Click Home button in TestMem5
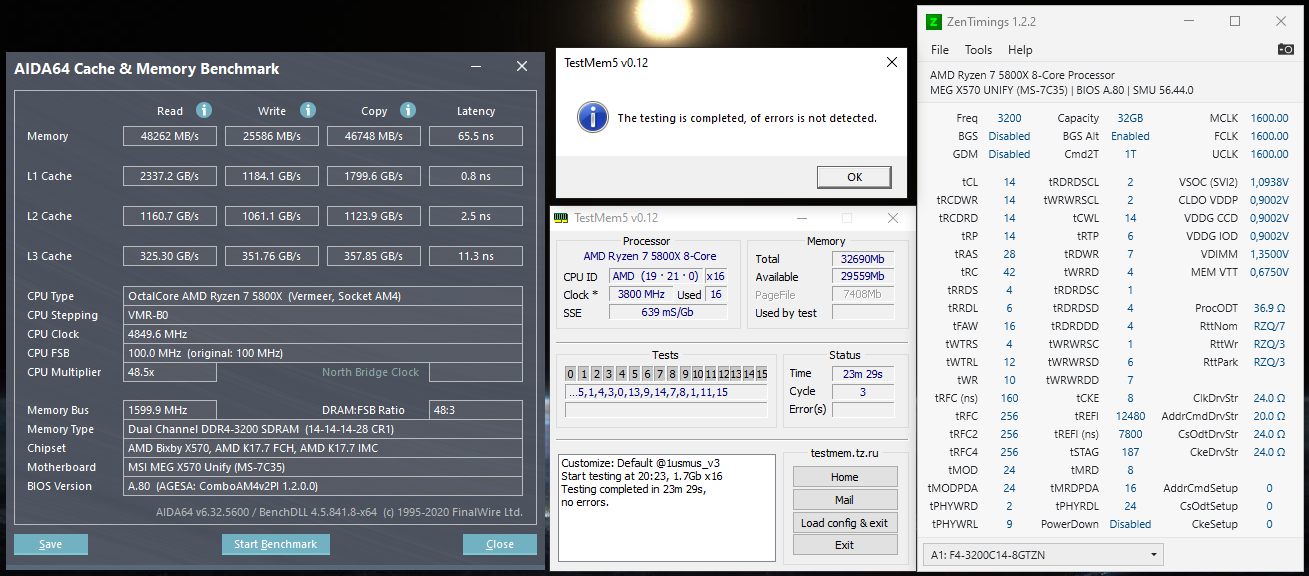The image size is (1309, 576). click(844, 477)
